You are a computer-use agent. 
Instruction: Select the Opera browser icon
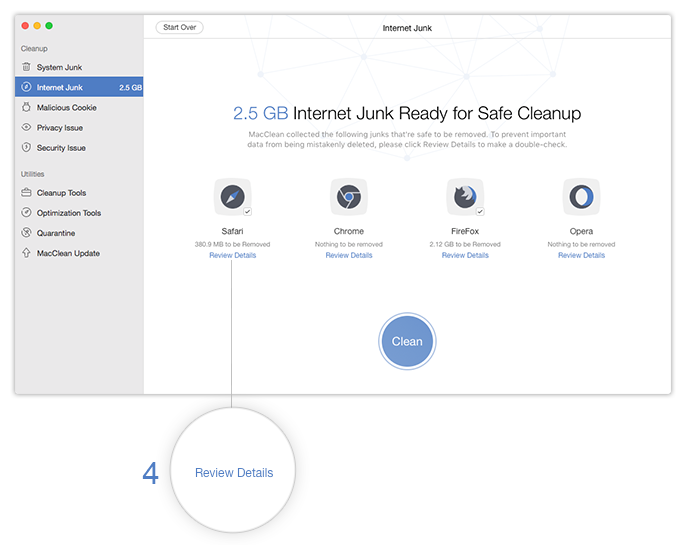[580, 197]
